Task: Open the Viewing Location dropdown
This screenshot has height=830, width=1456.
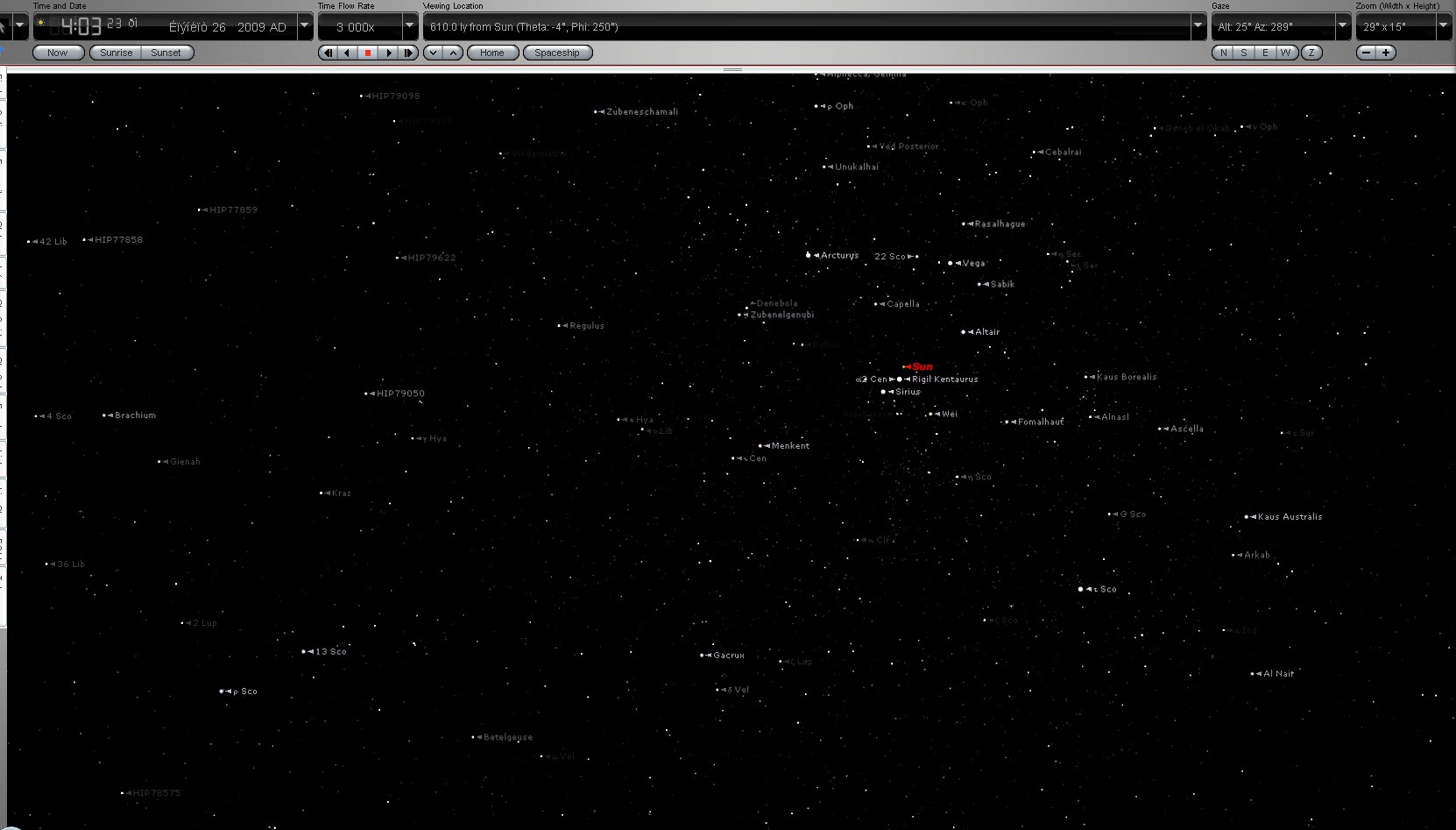Action: [x=1198, y=27]
